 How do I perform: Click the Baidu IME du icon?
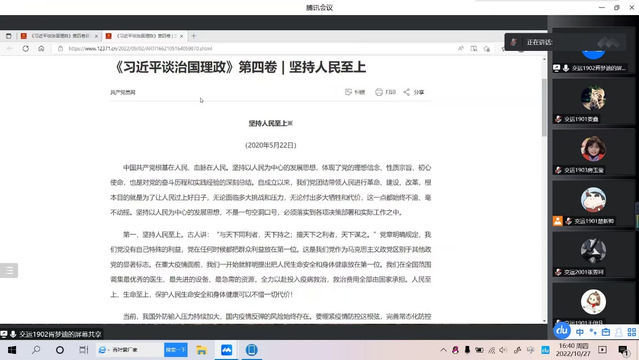pos(562,331)
